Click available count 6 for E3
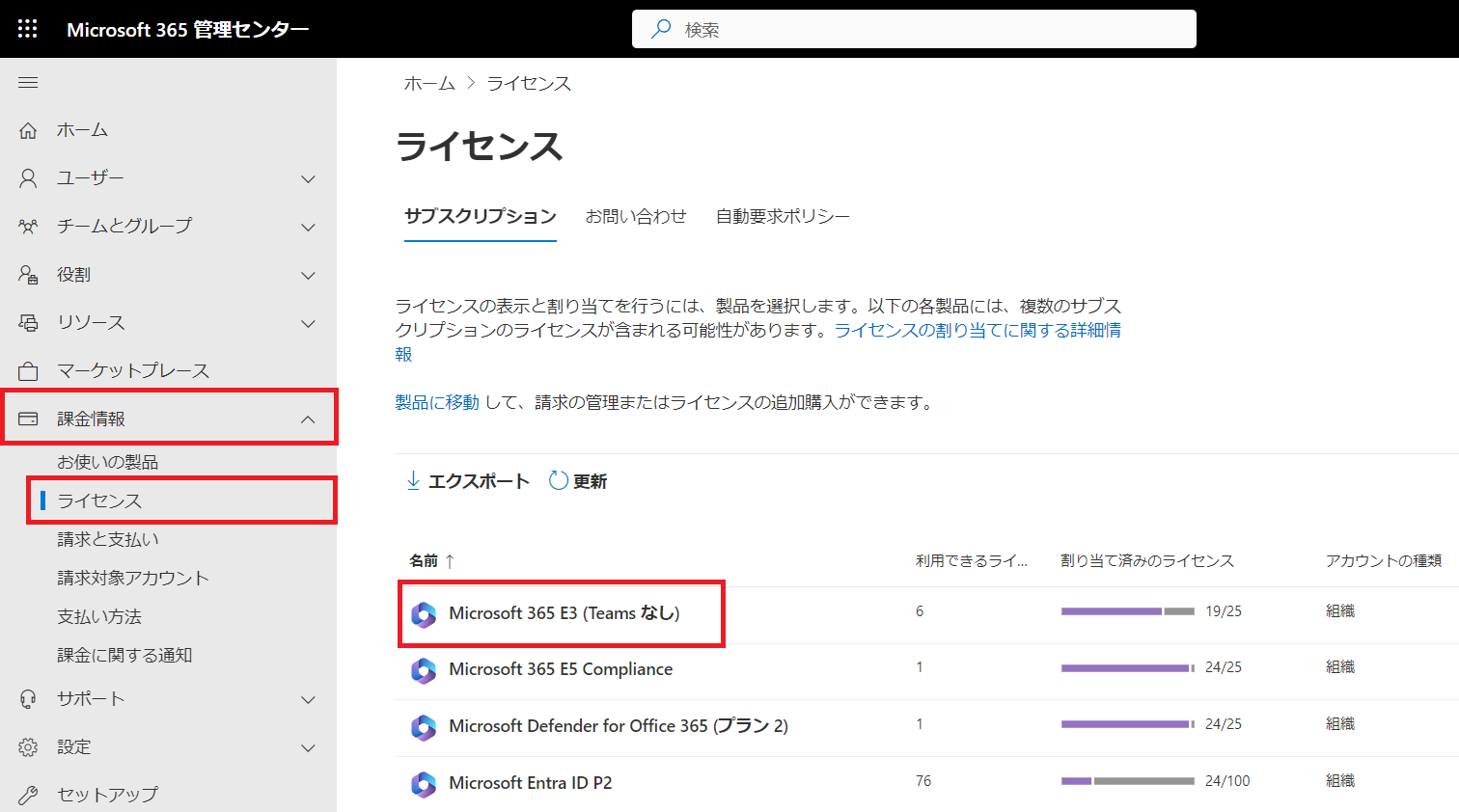This screenshot has height=812, width=1459. pos(920,611)
